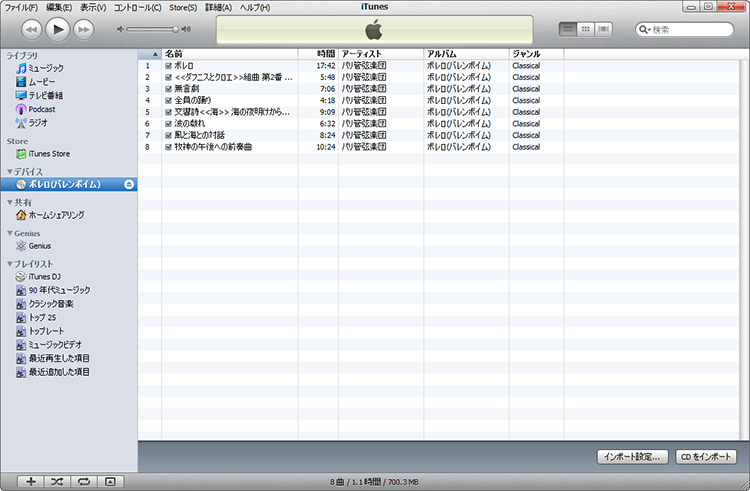Toggle shuffle playback button
750x491 pixels.
coord(57,481)
